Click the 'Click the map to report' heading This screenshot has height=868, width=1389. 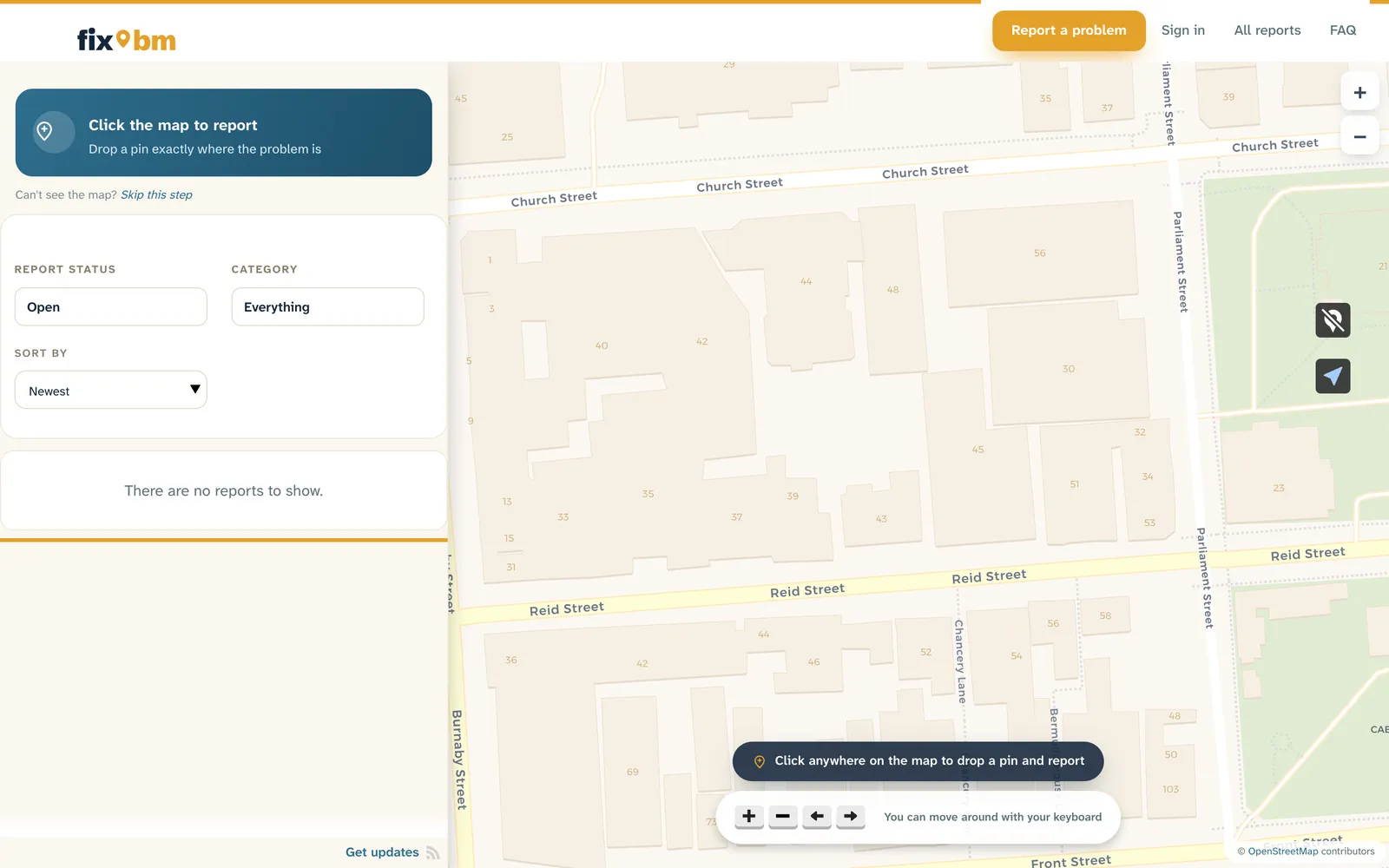[x=173, y=125]
